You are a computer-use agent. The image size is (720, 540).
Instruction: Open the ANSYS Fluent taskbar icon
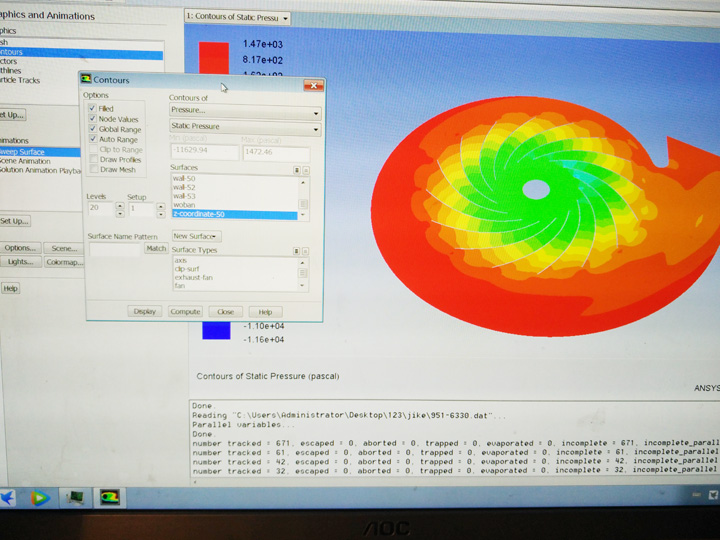pos(108,497)
